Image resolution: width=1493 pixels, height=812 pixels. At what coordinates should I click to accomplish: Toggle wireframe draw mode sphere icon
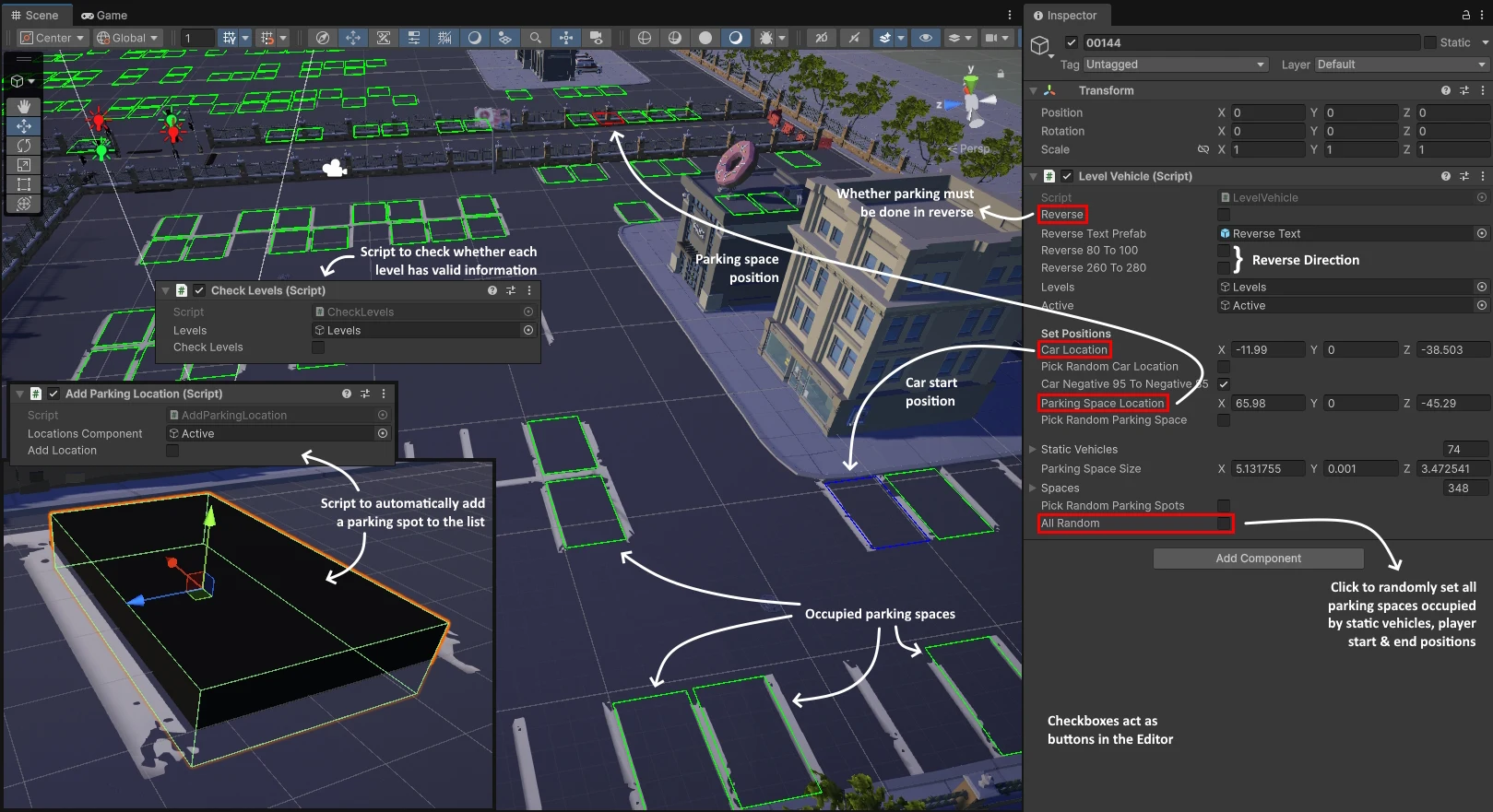tap(645, 38)
